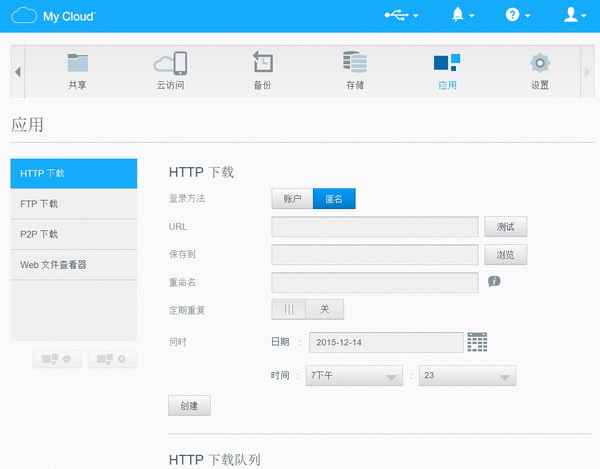The image size is (600, 469).
Task: Click the rename field info icon
Action: (494, 283)
